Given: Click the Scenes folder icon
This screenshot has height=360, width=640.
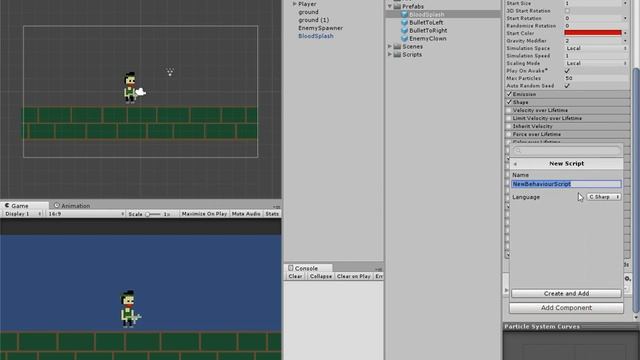Looking at the screenshot, I should [x=397, y=47].
